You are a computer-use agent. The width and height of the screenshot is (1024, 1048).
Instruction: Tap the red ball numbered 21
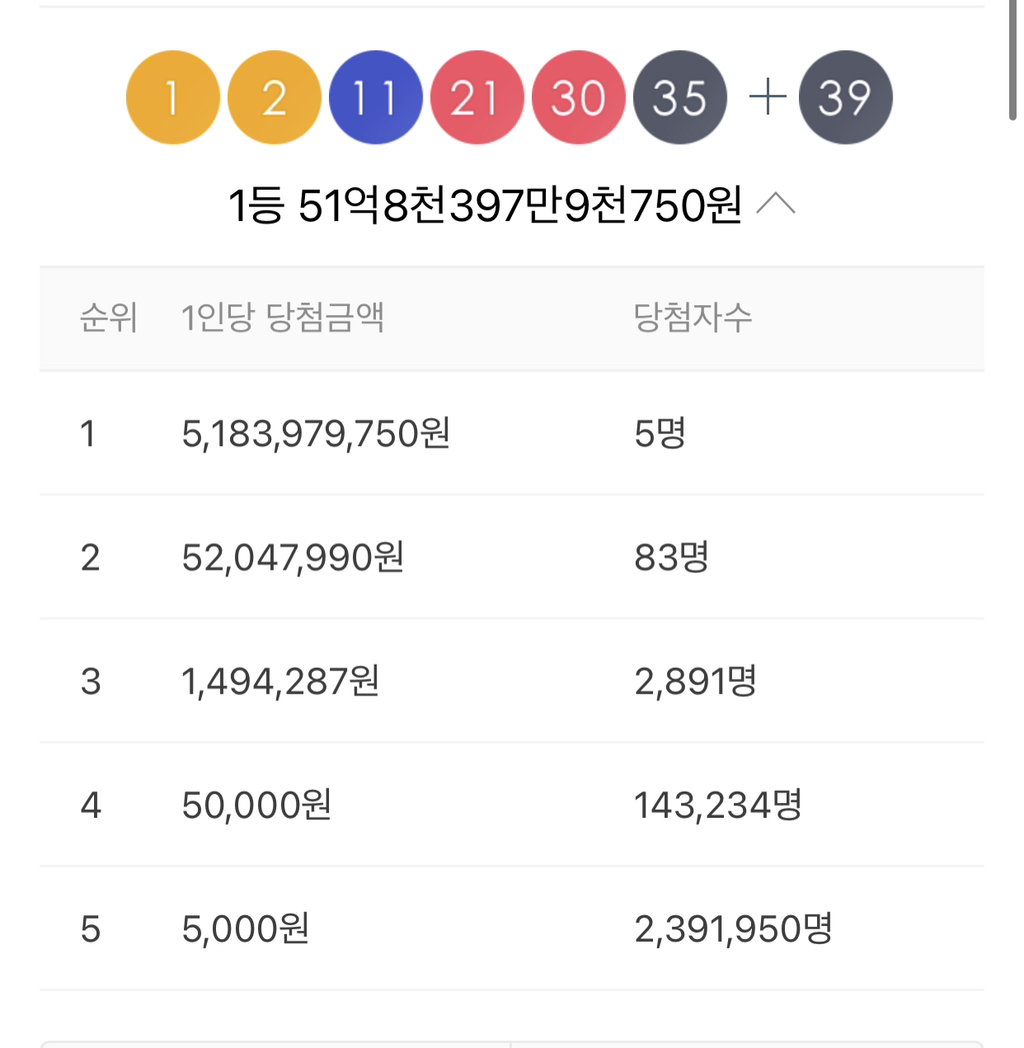(x=477, y=98)
